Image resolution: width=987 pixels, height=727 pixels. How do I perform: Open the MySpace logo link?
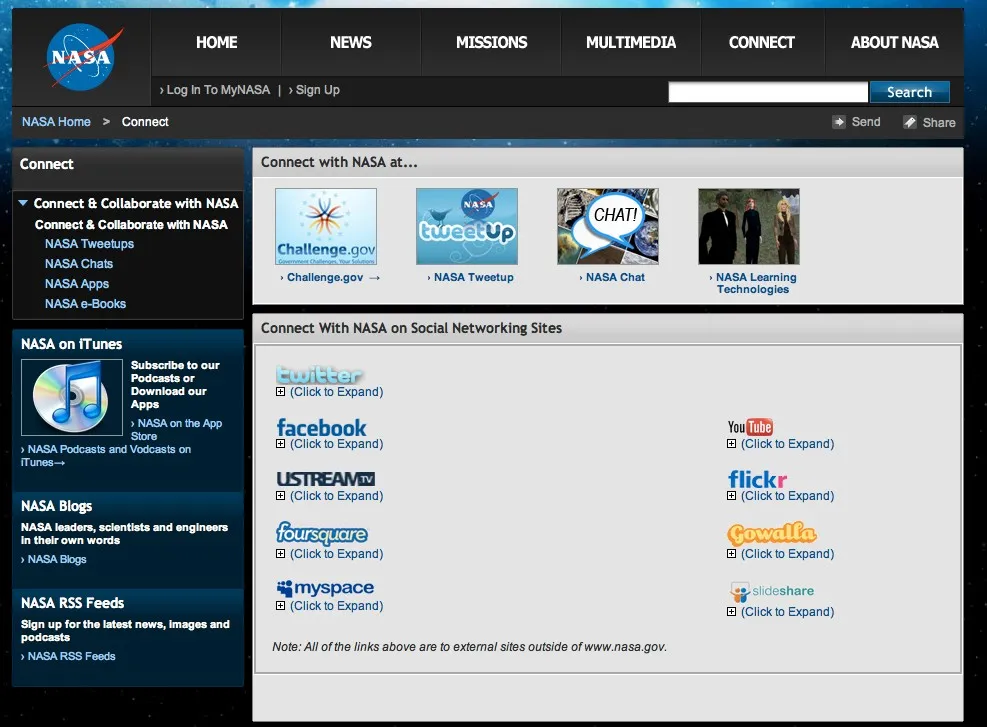point(325,589)
